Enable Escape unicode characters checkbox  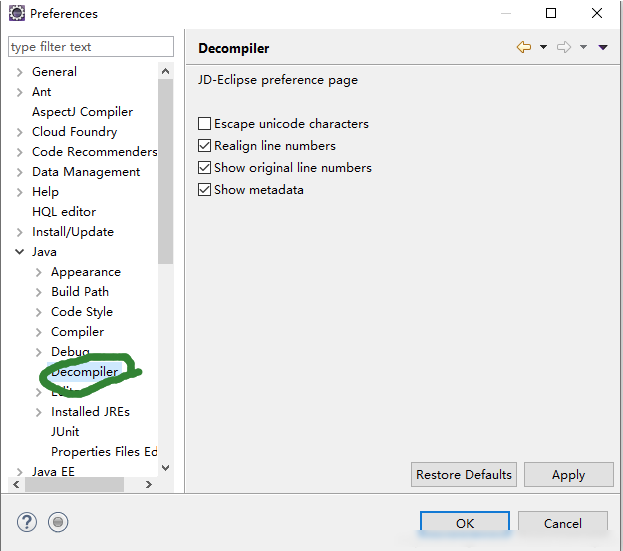point(205,124)
